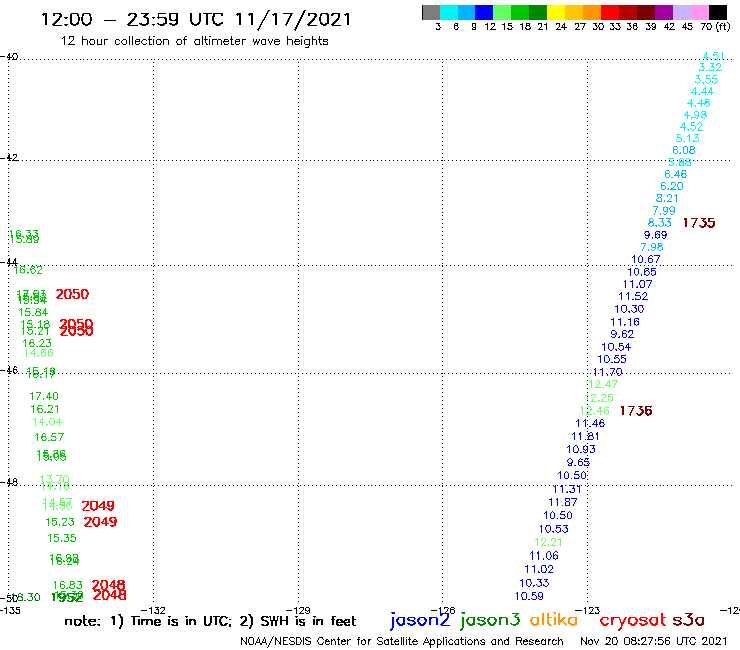
Task: Select the orange swatch in the legend bar
Action: [591, 12]
